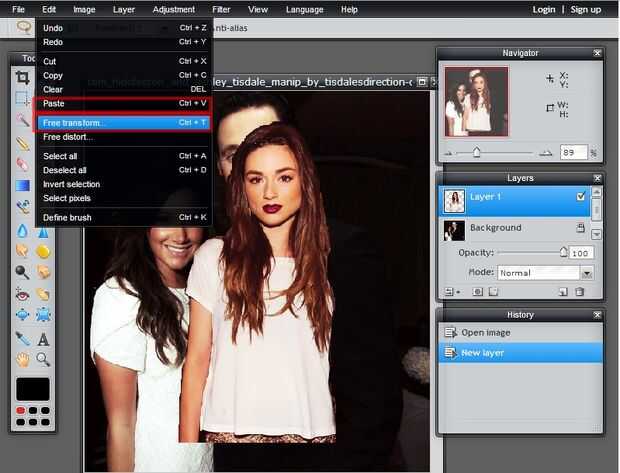
Task: Create a new layer with the Layers icon
Action: click(x=563, y=292)
